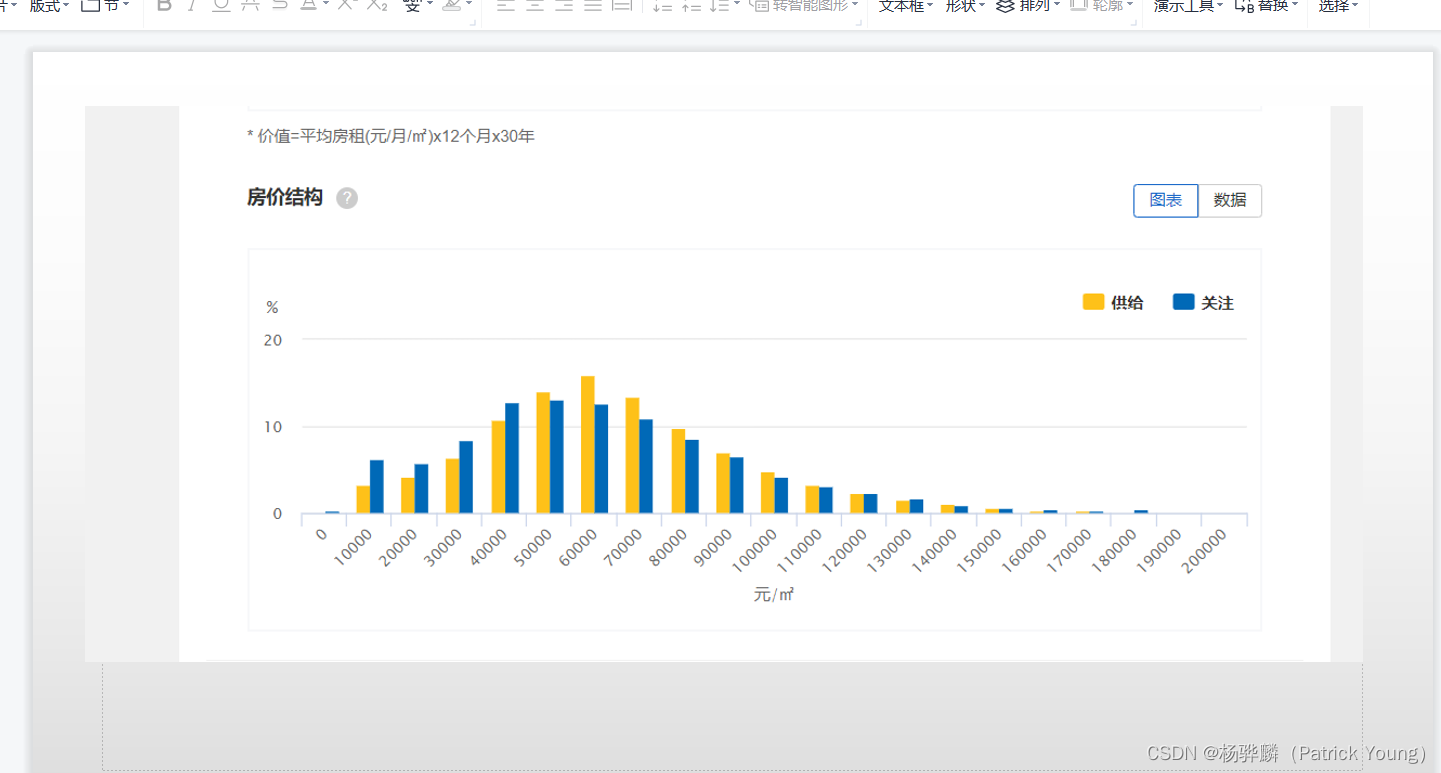Open the 替换 replace dropdown
Image resolution: width=1441 pixels, height=773 pixels.
click(1266, 5)
